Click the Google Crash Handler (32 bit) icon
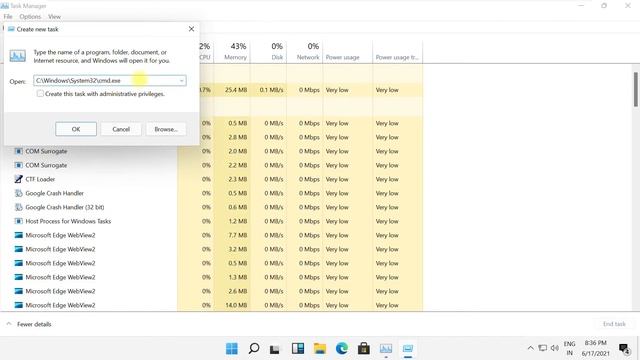Image resolution: width=640 pixels, height=360 pixels. pos(18,207)
